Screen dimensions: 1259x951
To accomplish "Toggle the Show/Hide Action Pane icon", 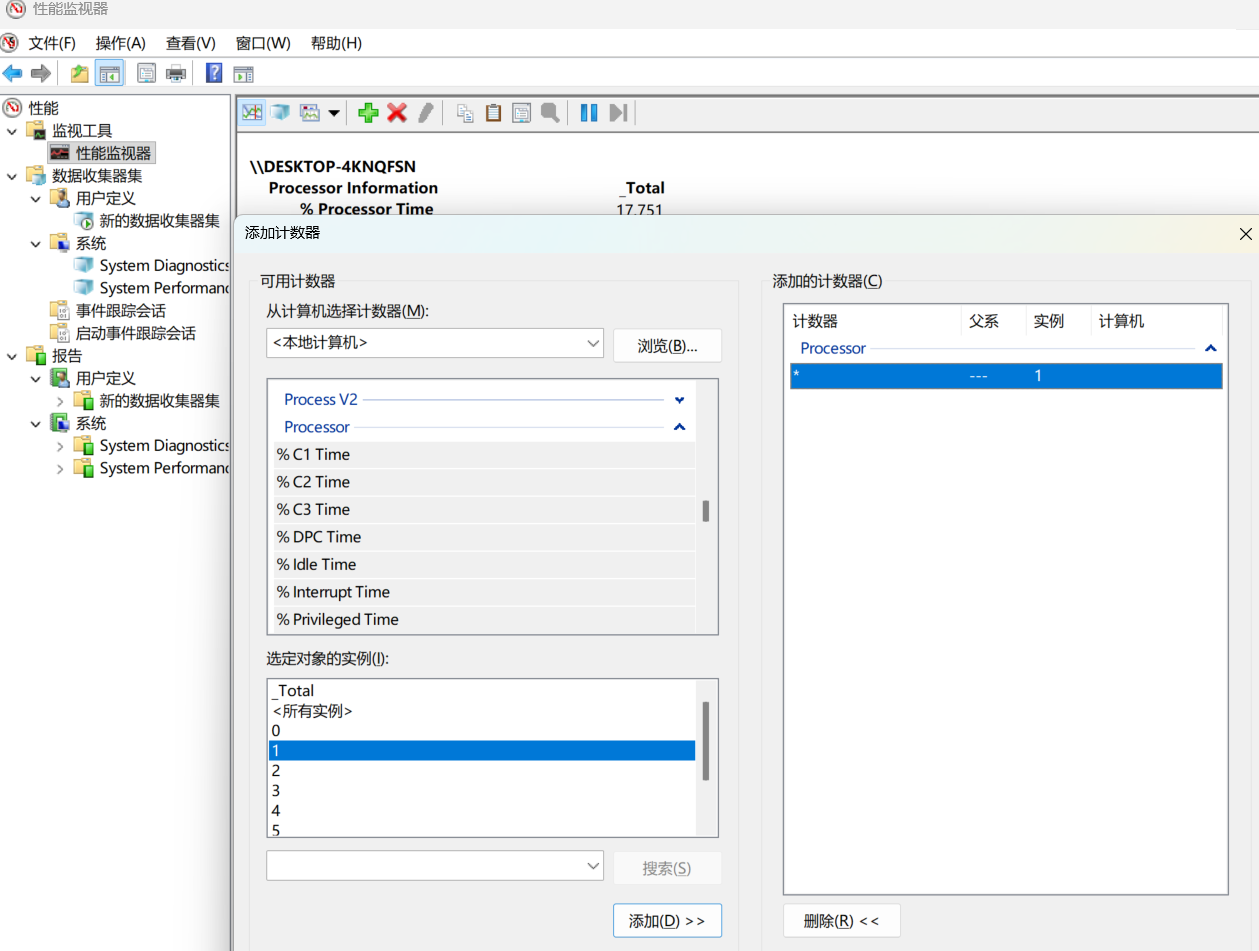I will [243, 73].
